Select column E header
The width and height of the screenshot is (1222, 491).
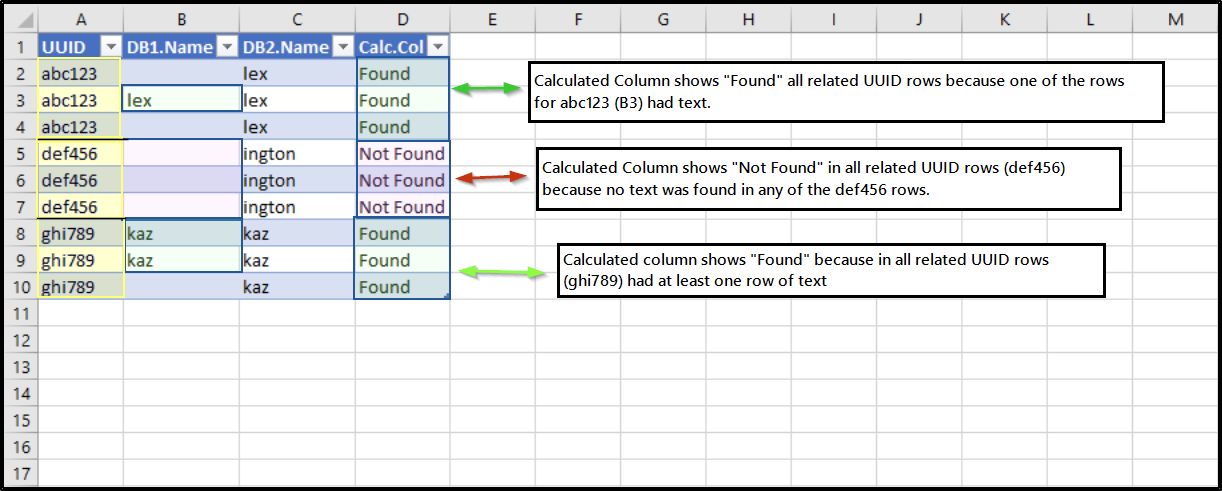pyautogui.click(x=493, y=20)
